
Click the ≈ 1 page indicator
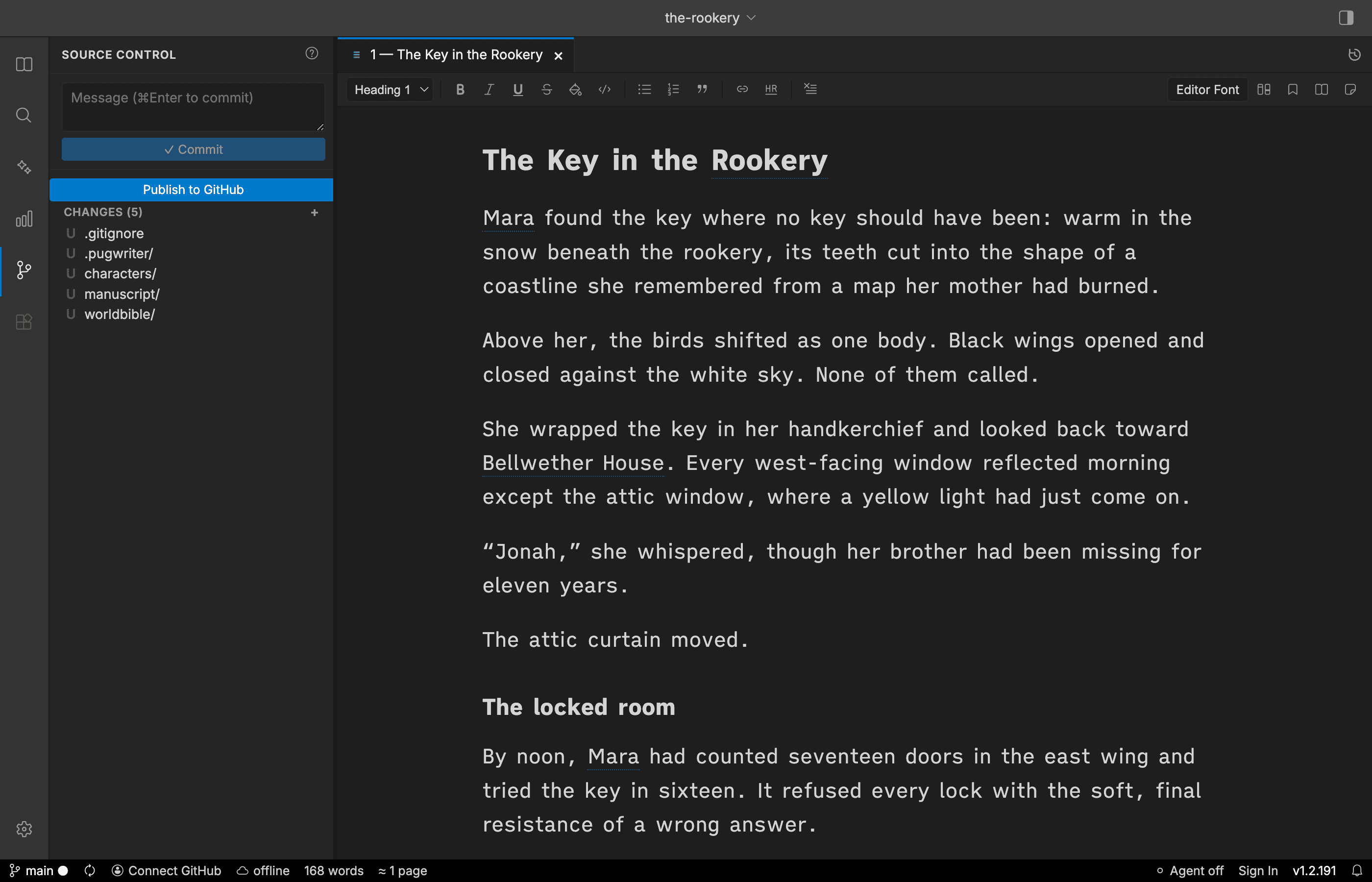tap(403, 871)
